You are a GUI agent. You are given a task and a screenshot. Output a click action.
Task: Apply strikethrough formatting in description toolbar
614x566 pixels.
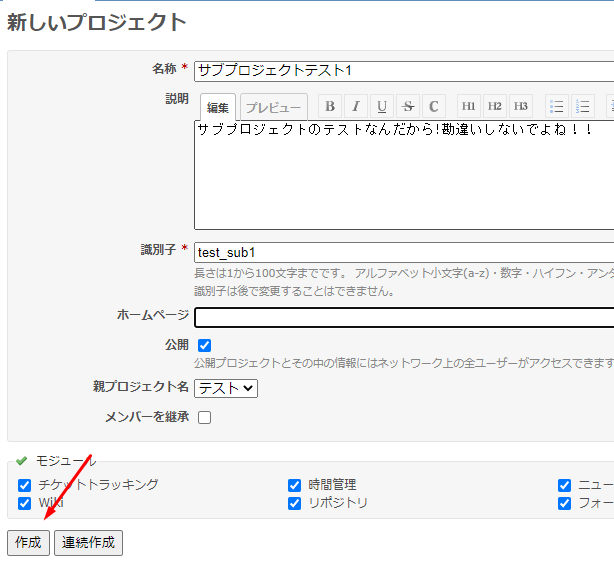pyautogui.click(x=408, y=106)
